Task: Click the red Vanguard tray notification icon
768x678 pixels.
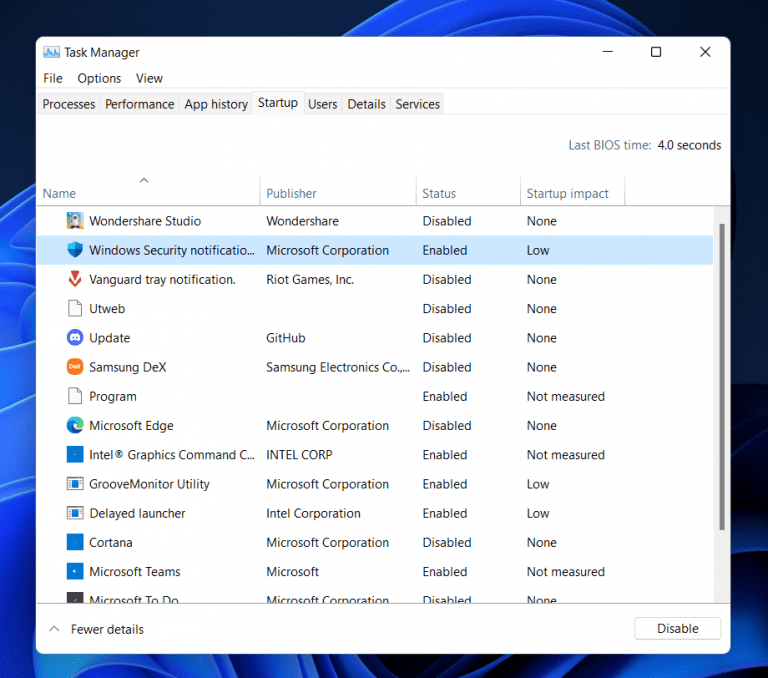Action: (x=75, y=280)
